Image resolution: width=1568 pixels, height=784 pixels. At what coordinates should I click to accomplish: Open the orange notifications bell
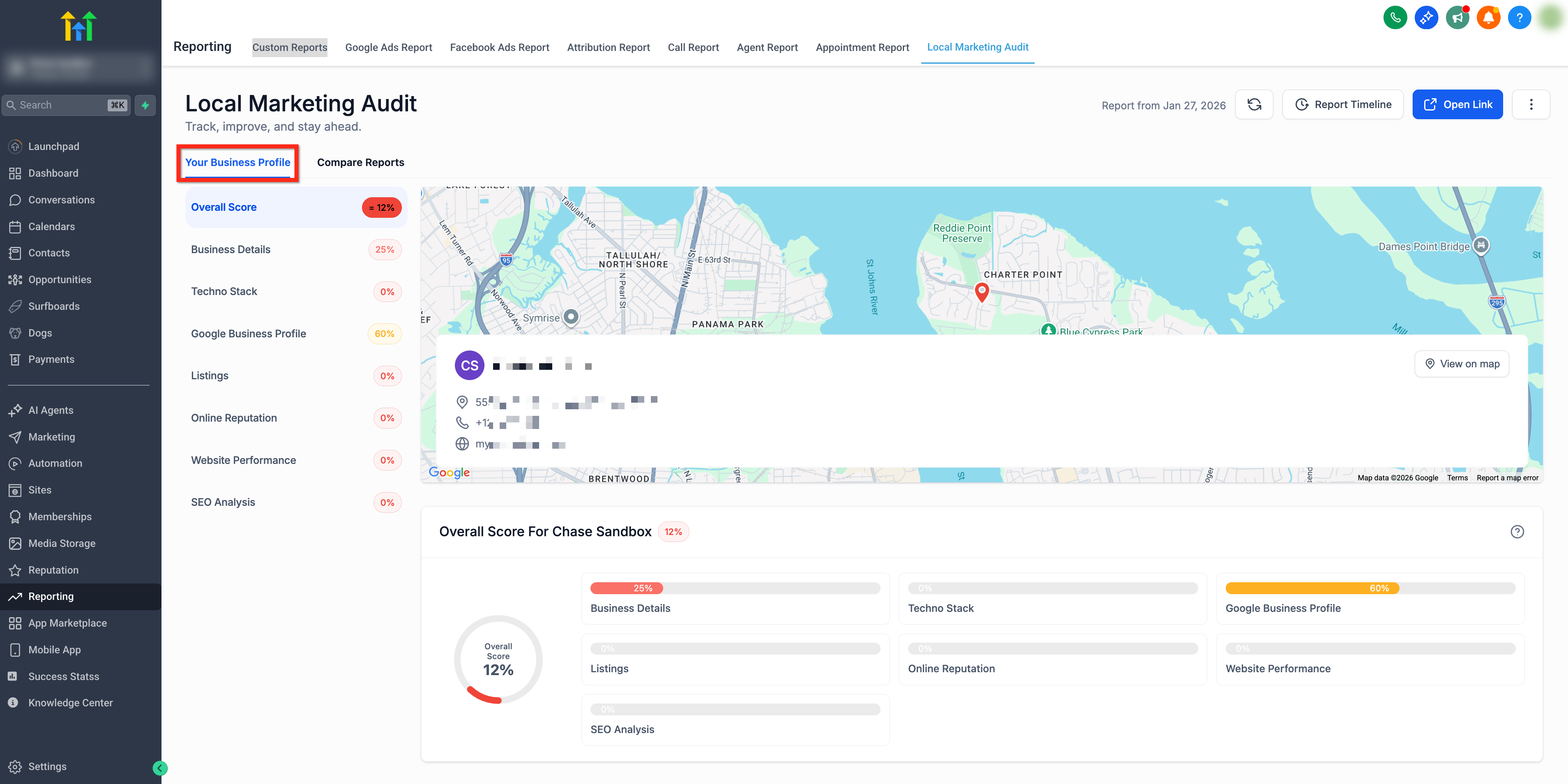coord(1487,18)
